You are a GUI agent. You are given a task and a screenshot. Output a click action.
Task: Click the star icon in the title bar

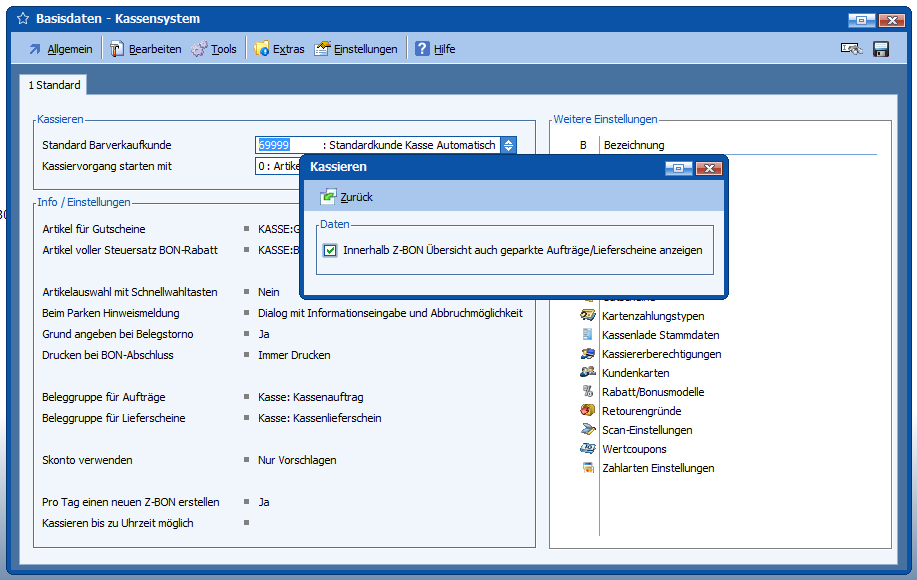pyautogui.click(x=22, y=19)
